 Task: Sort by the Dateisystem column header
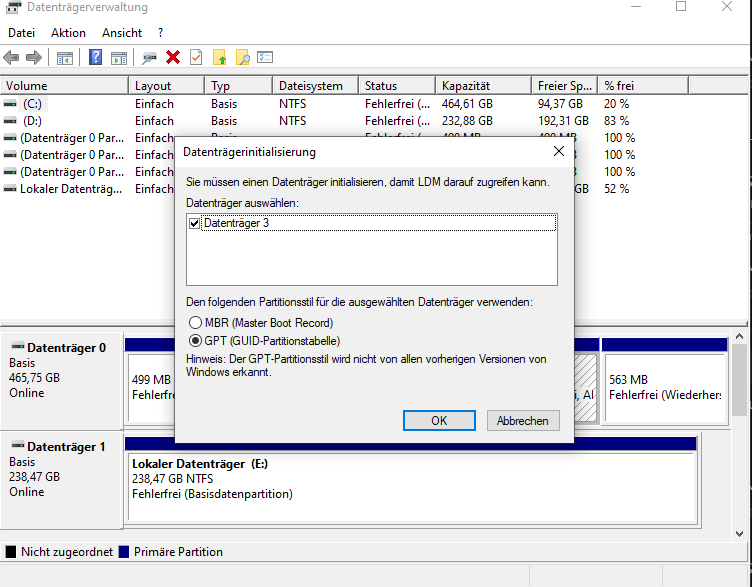click(316, 86)
